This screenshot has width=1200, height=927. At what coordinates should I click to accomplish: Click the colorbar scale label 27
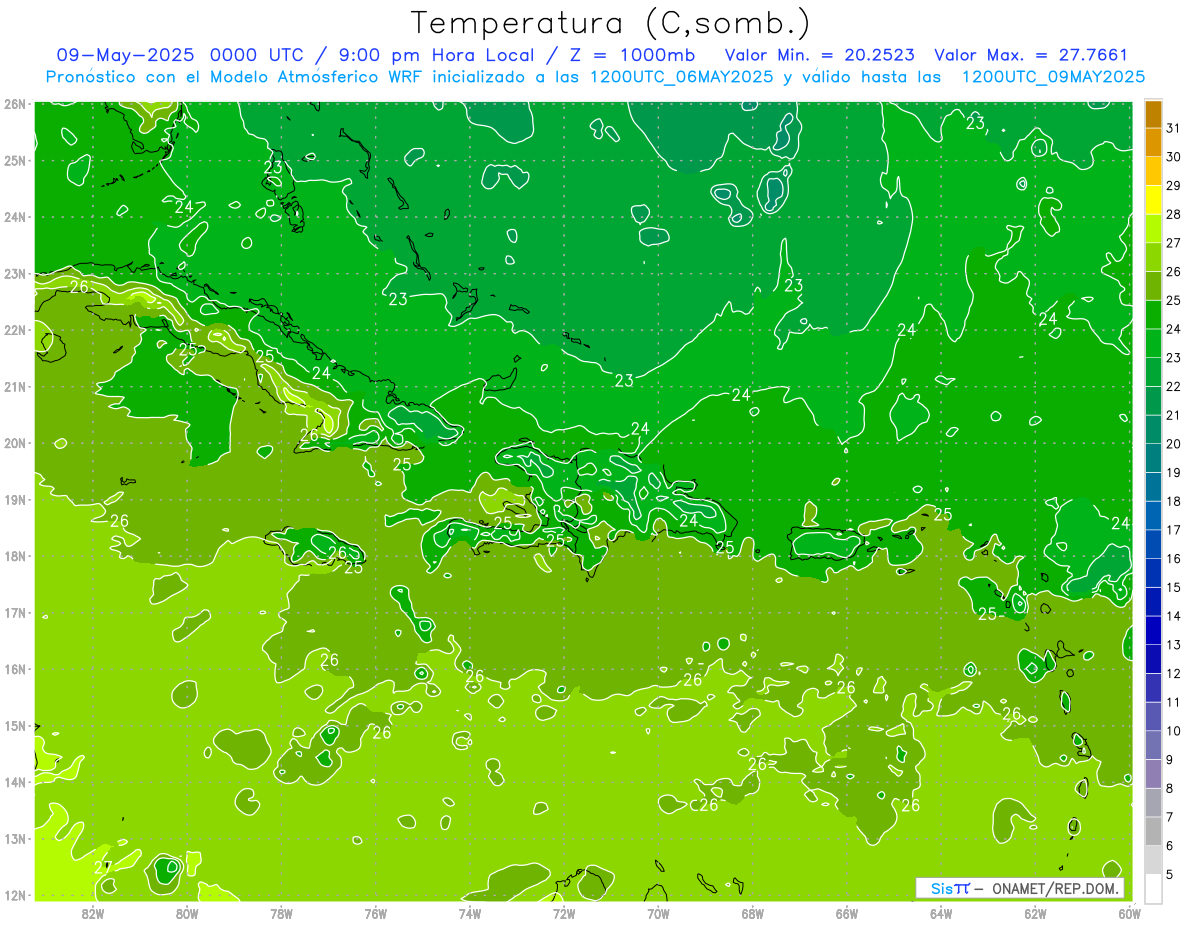(x=1173, y=243)
